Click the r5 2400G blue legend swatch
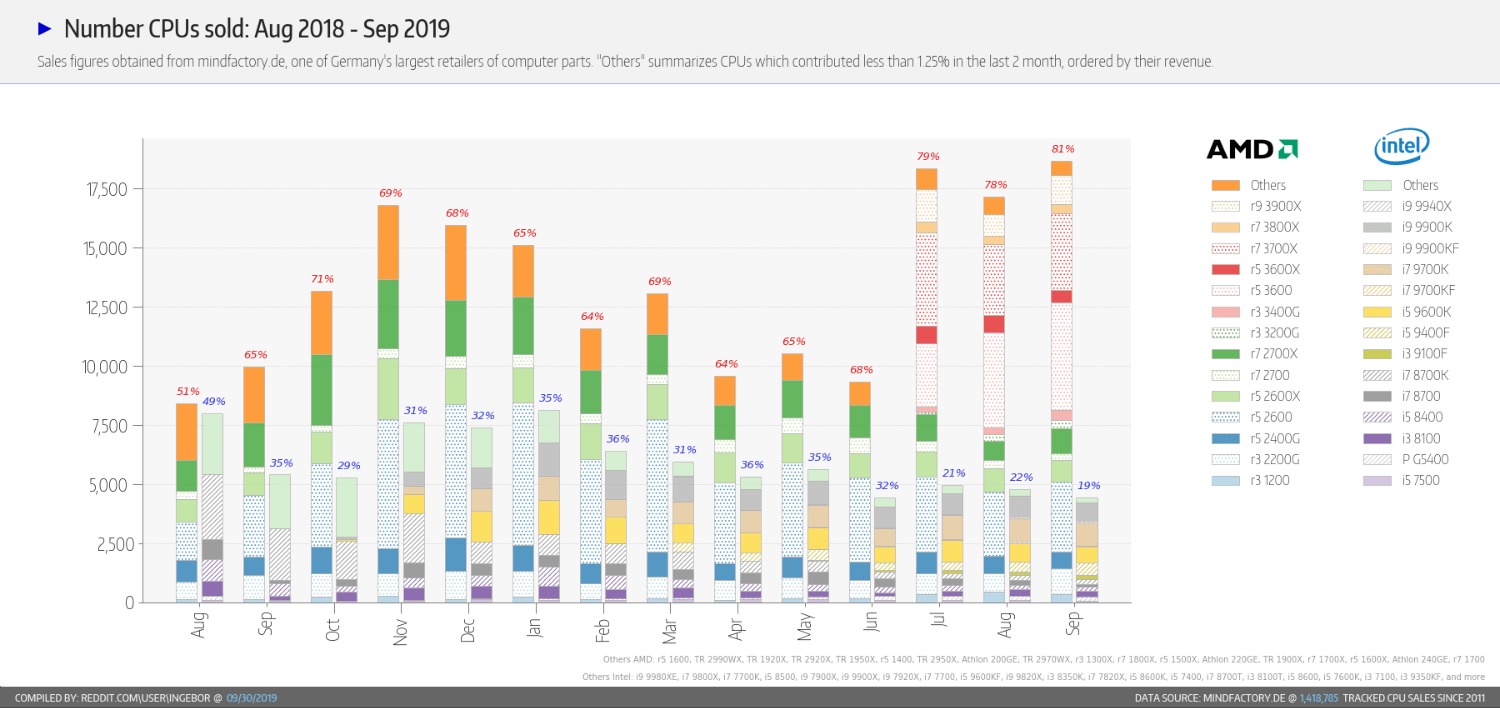This screenshot has height=708, width=1500. [x=1225, y=437]
